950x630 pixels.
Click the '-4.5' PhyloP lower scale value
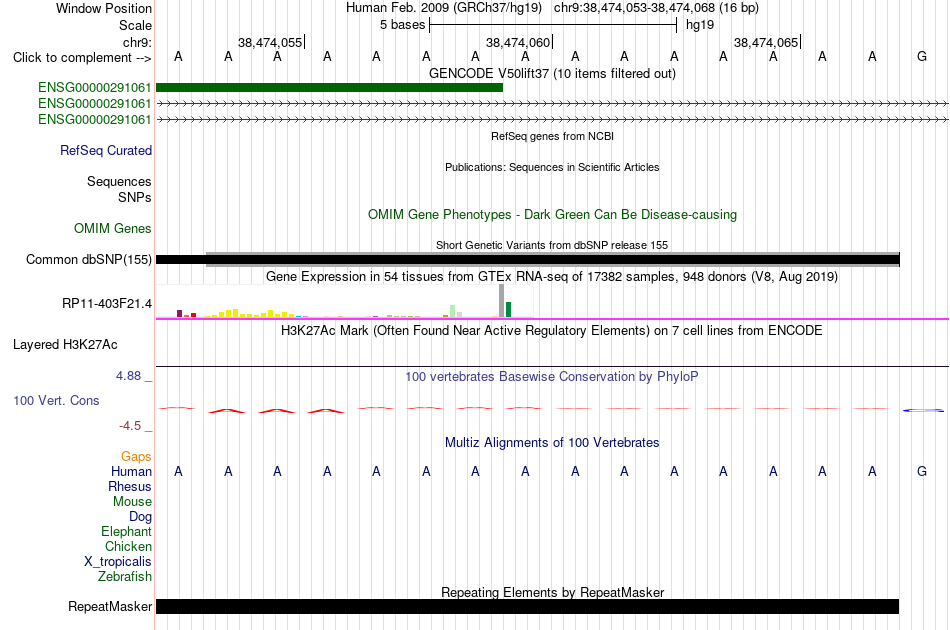pyautogui.click(x=130, y=426)
